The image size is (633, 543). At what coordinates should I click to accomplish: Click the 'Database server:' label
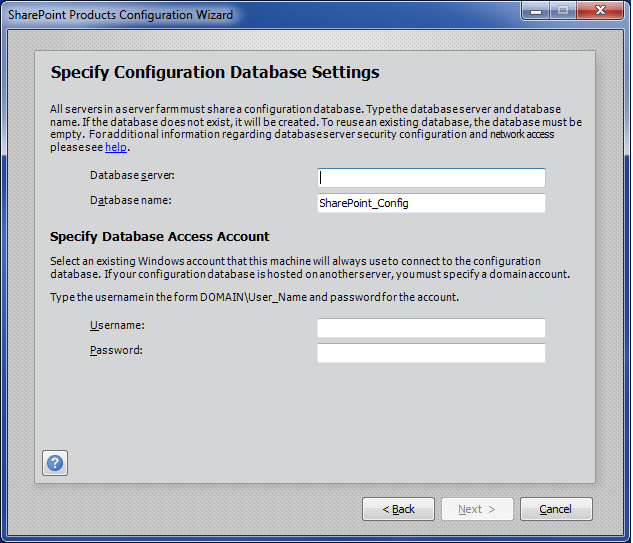132,176
